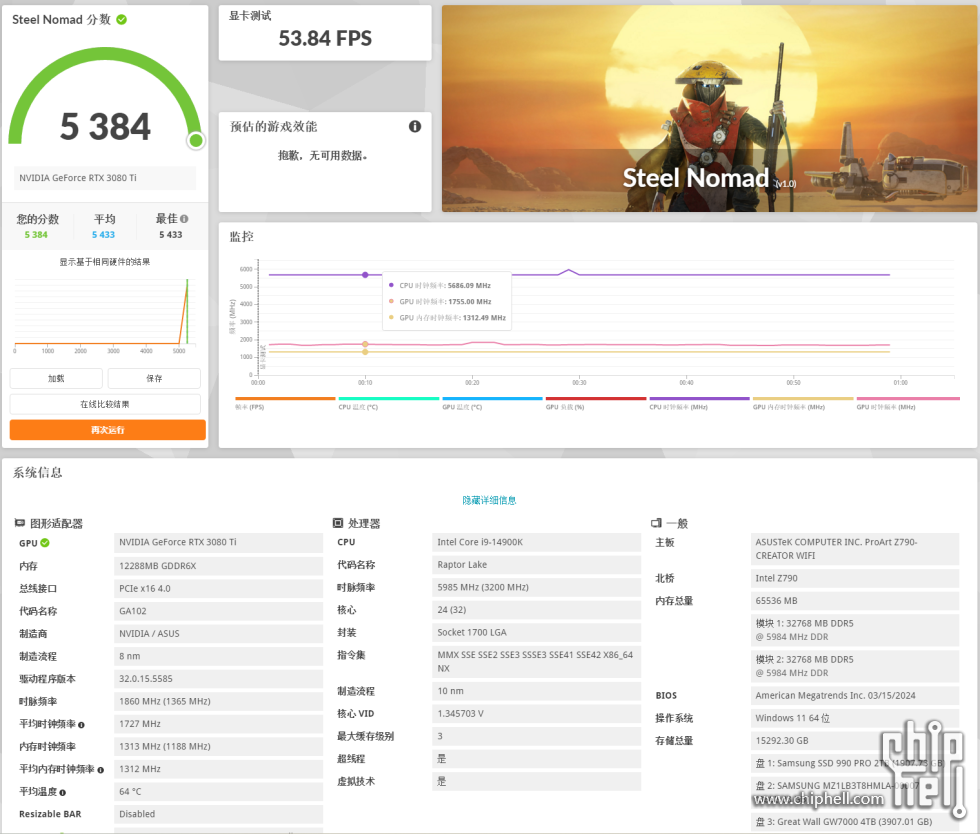Click the memory value 12288MB GDDR6X
Screen dimensions: 980x834
(x=218, y=566)
